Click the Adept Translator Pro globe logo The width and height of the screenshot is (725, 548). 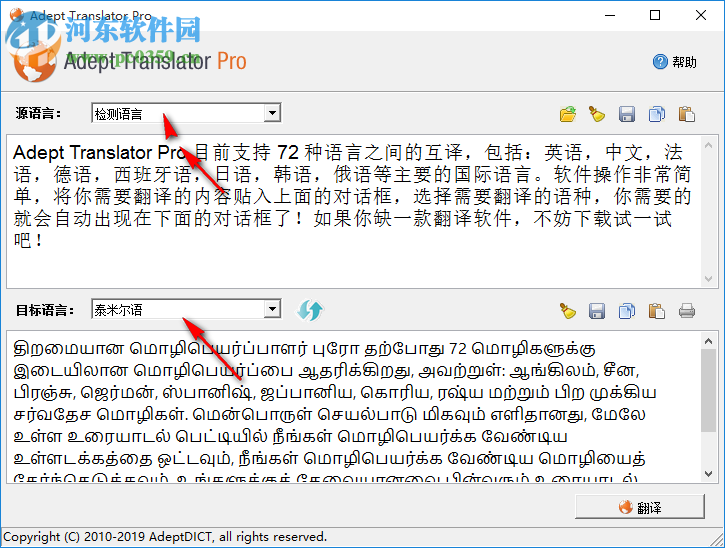[x=33, y=60]
